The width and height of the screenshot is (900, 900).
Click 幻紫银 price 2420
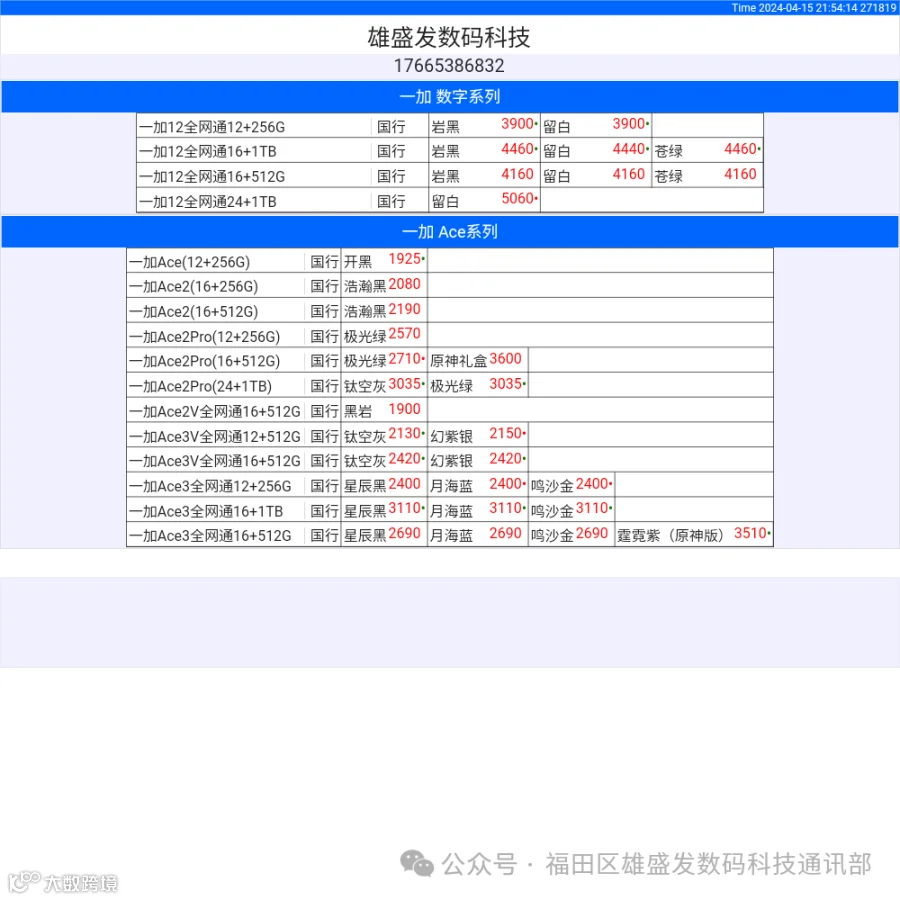click(506, 459)
